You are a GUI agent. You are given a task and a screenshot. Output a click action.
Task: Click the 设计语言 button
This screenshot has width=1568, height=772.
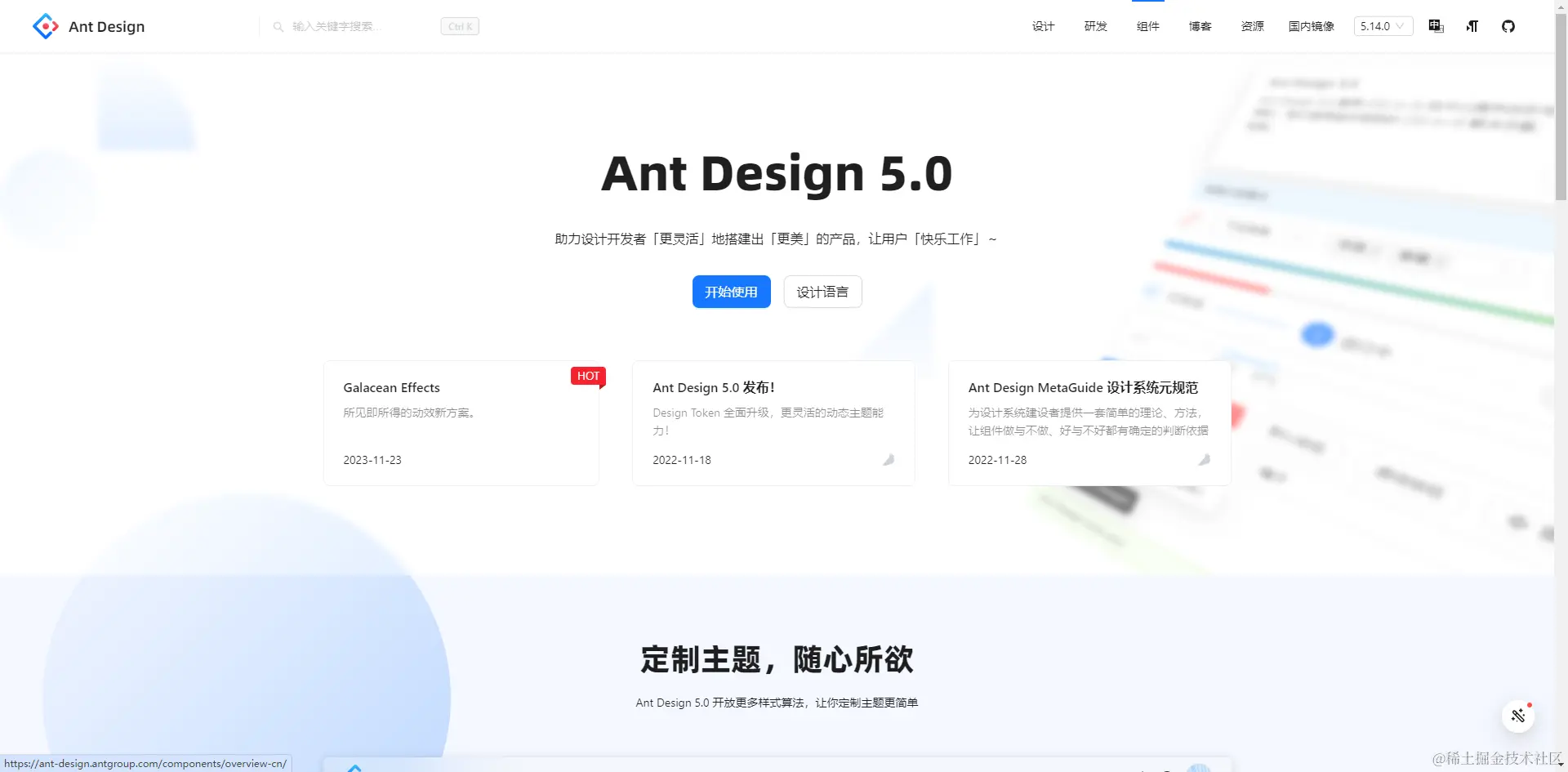[x=822, y=292]
